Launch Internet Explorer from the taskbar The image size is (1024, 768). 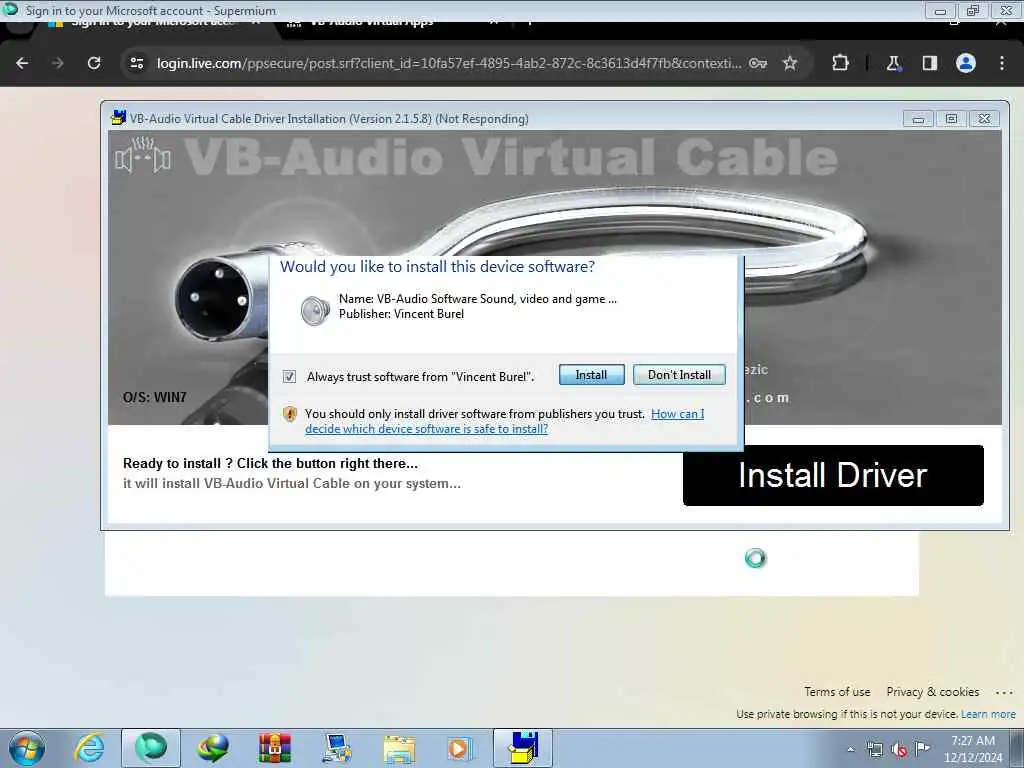[x=89, y=748]
